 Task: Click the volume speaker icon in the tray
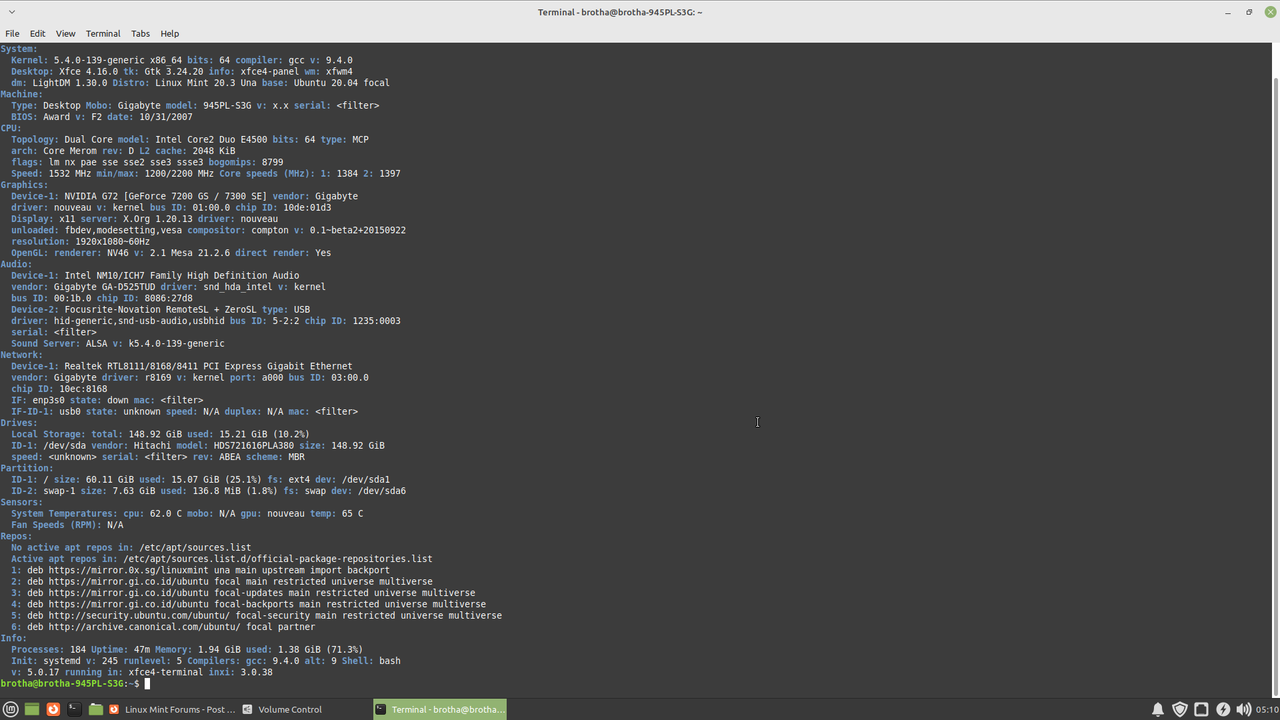pos(1242,709)
